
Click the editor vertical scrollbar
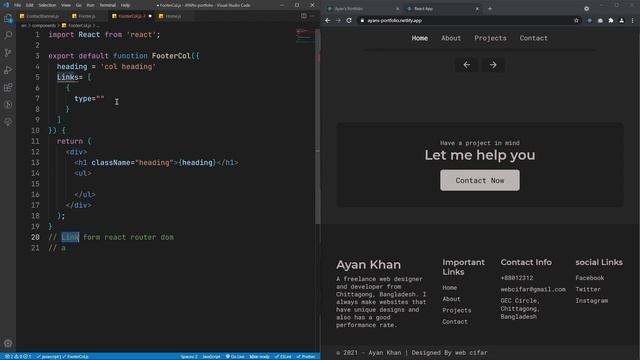coord(318,127)
